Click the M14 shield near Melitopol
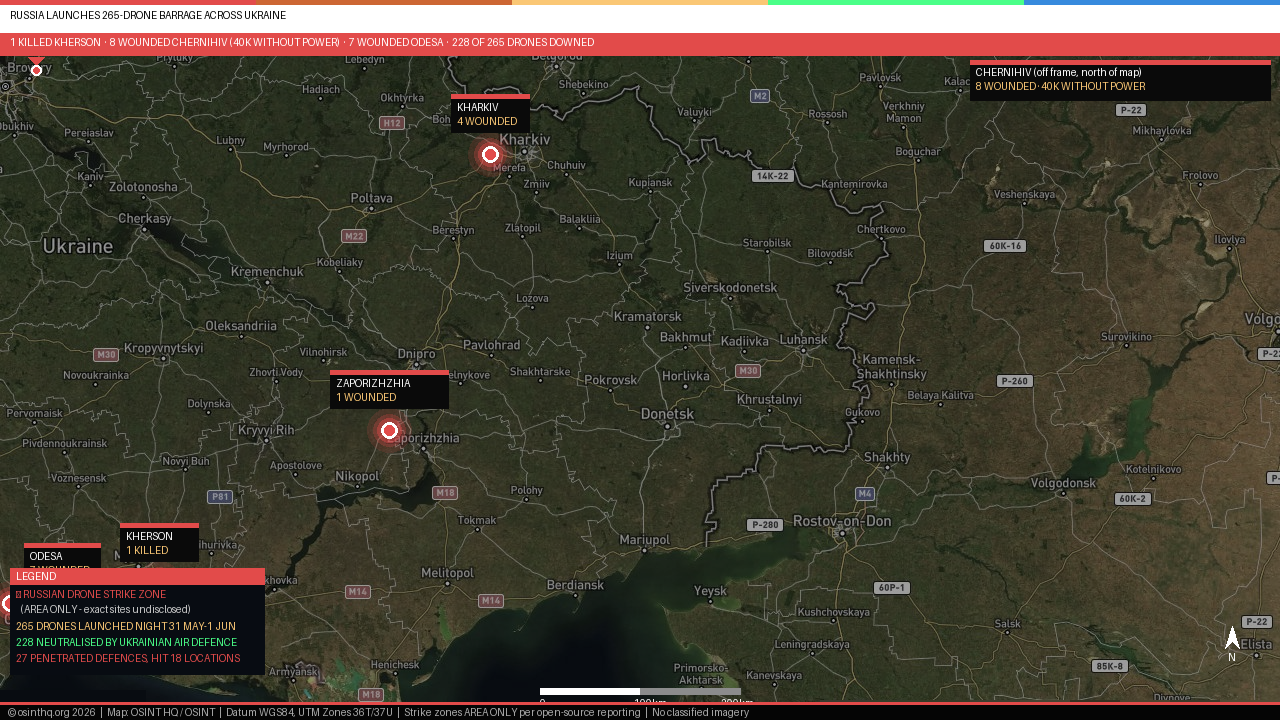 click(358, 592)
